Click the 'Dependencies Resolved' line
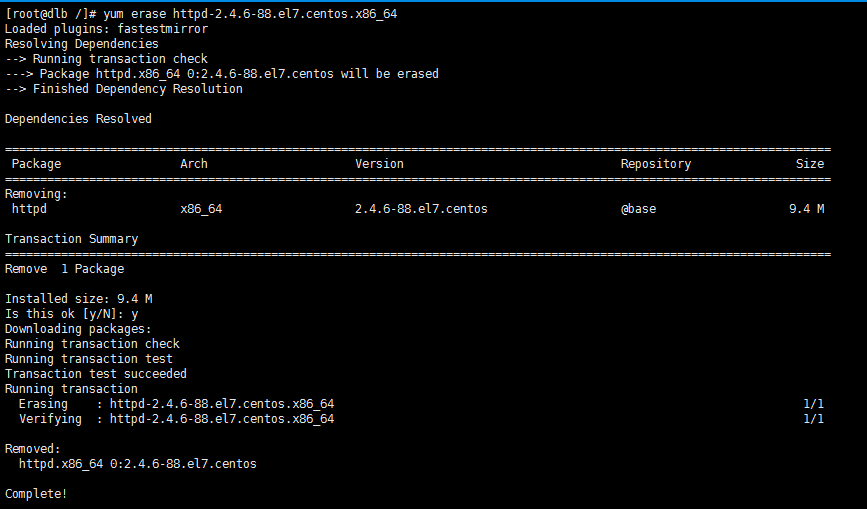Image resolution: width=867 pixels, height=509 pixels. click(78, 119)
